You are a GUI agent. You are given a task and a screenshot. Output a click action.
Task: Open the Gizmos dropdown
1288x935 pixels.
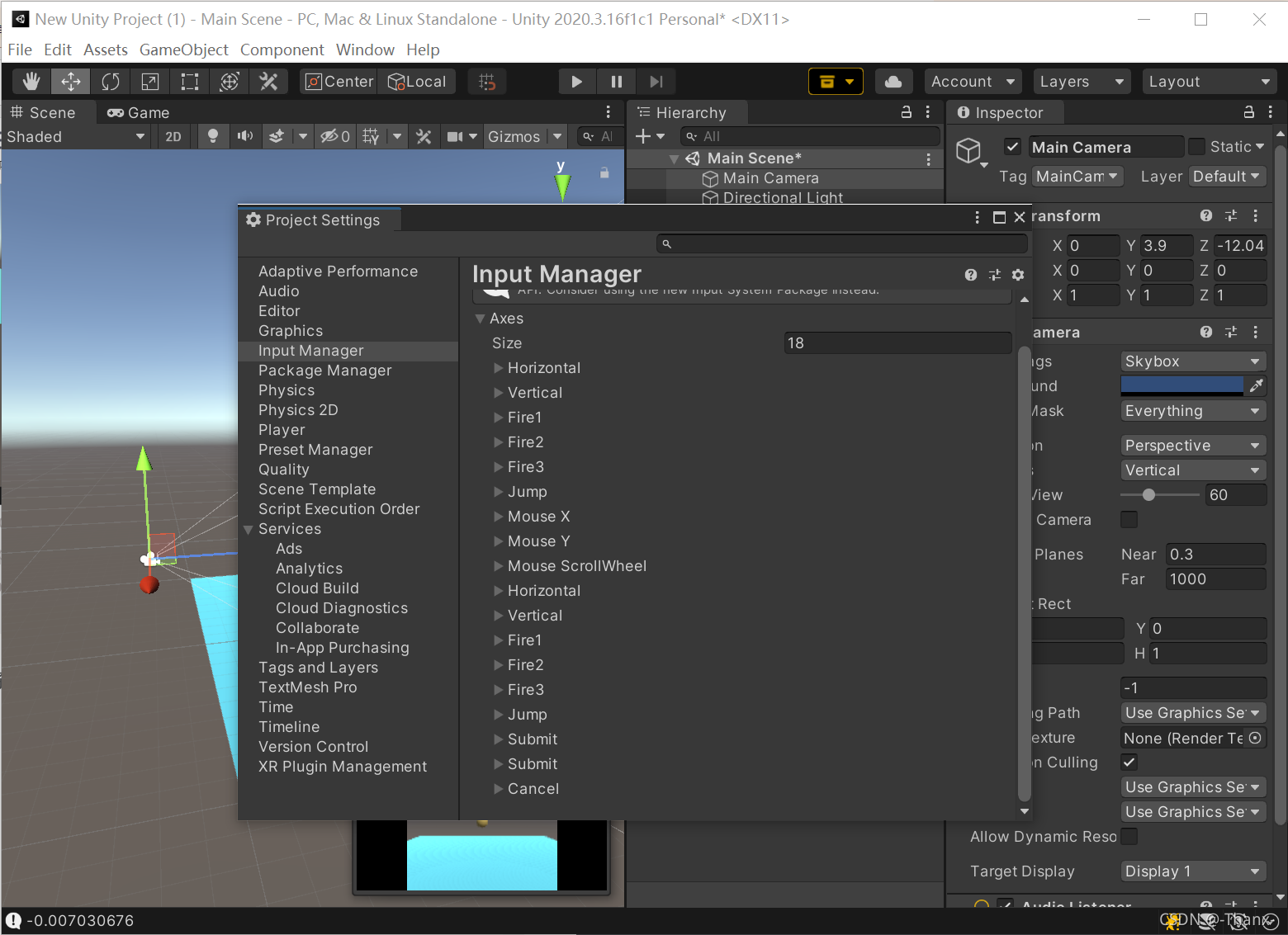[x=523, y=136]
